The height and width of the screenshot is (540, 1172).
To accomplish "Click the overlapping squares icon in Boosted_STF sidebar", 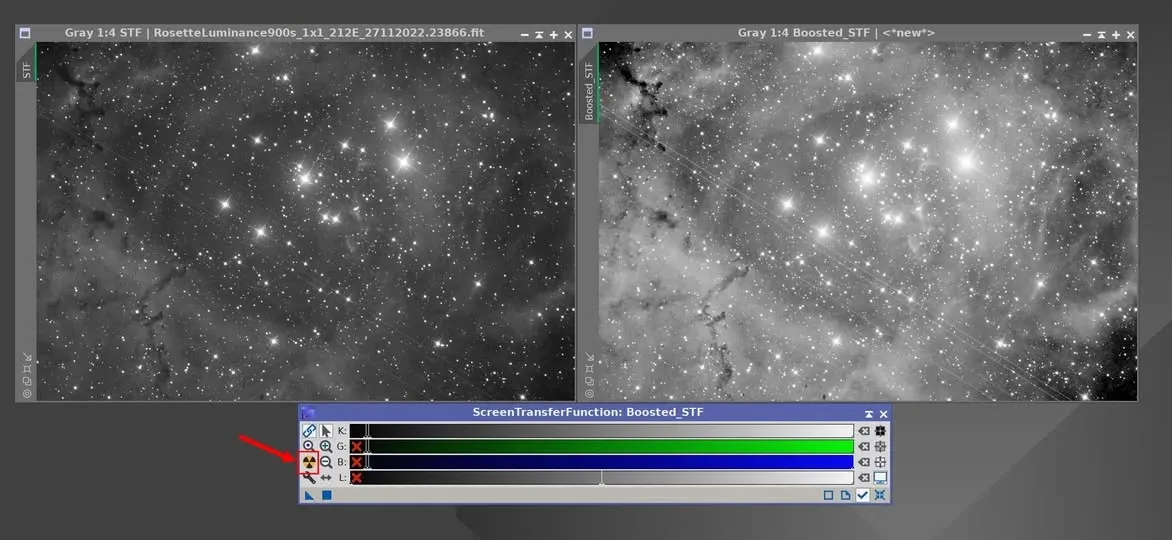I will 589,381.
